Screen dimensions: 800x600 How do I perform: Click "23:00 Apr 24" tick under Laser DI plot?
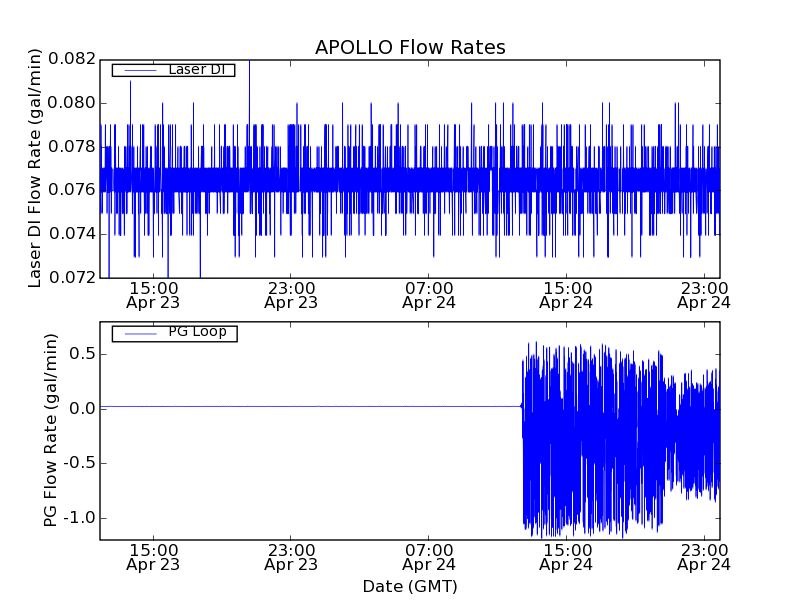[704, 295]
